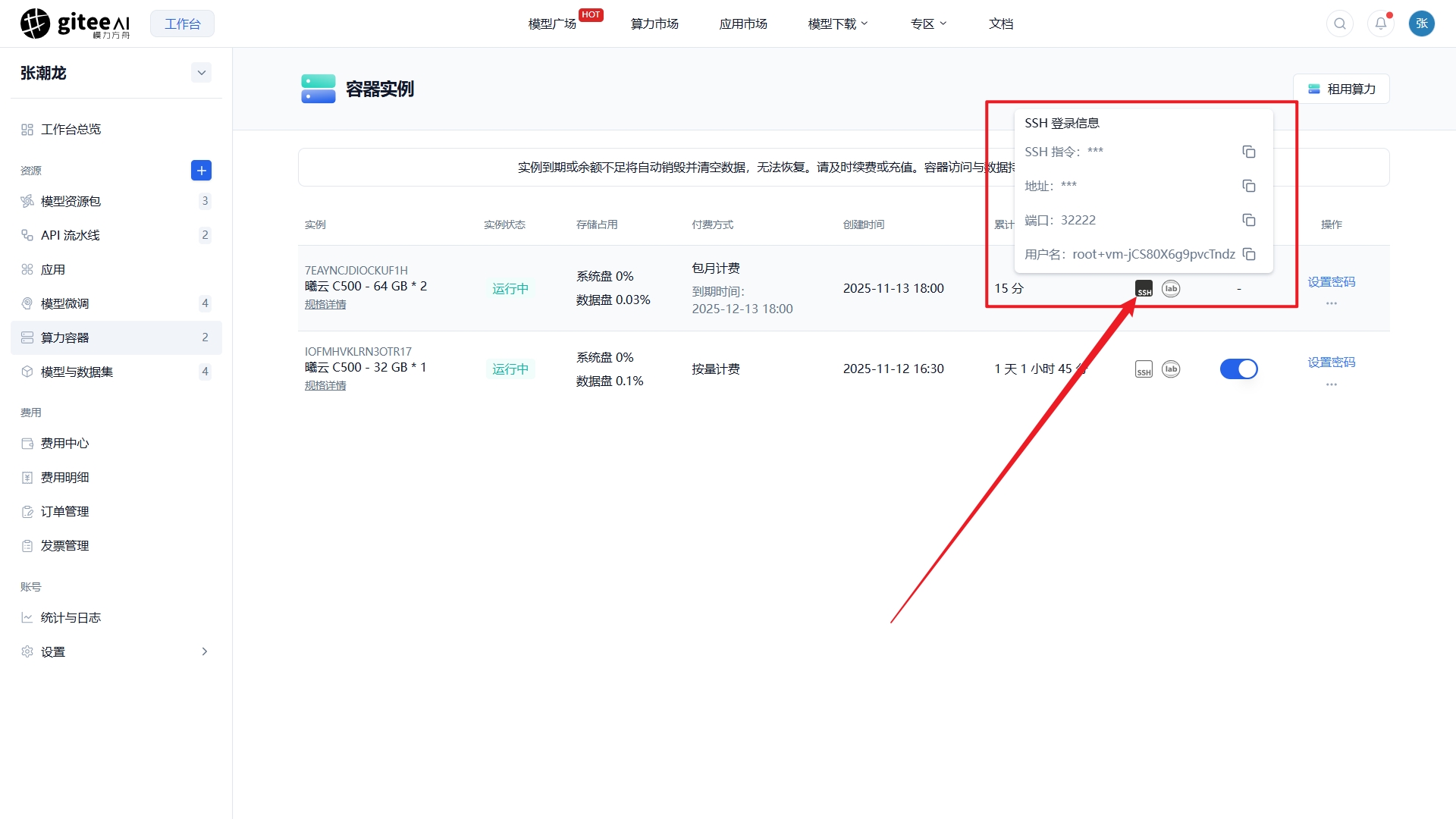Copy the root username string
This screenshot has width=1456, height=819.
pos(1248,254)
